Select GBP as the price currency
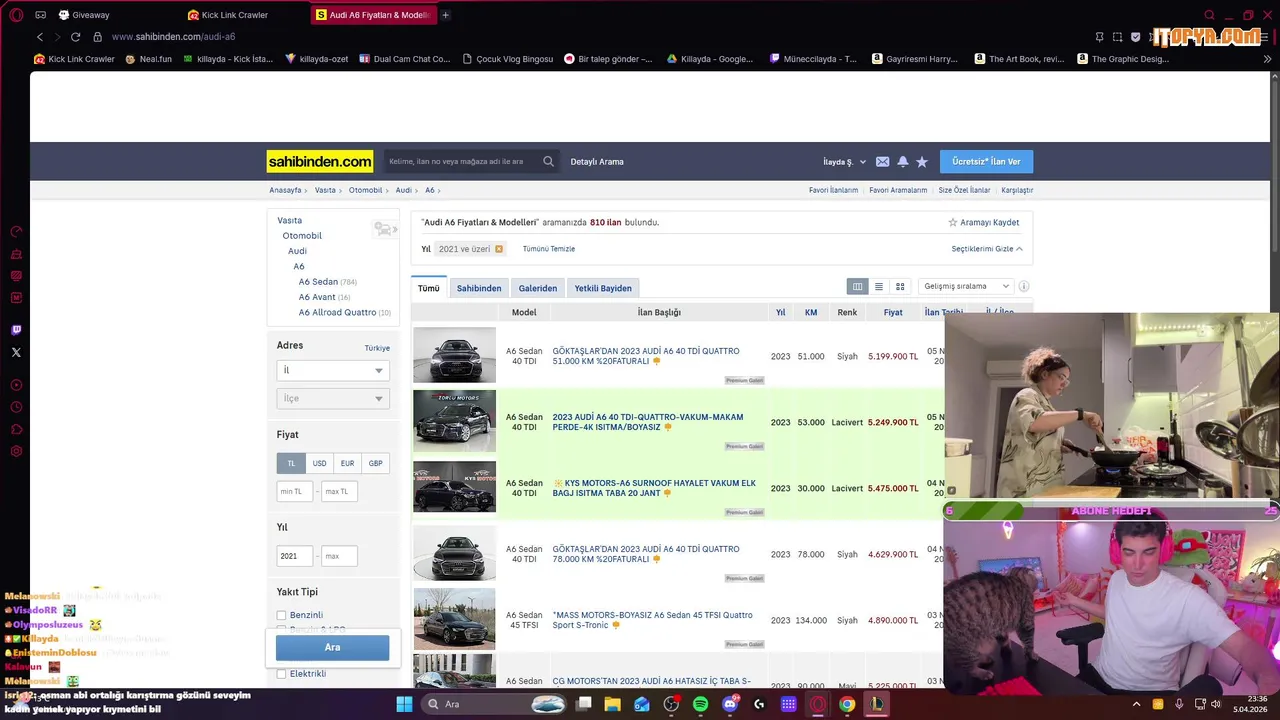 375,463
